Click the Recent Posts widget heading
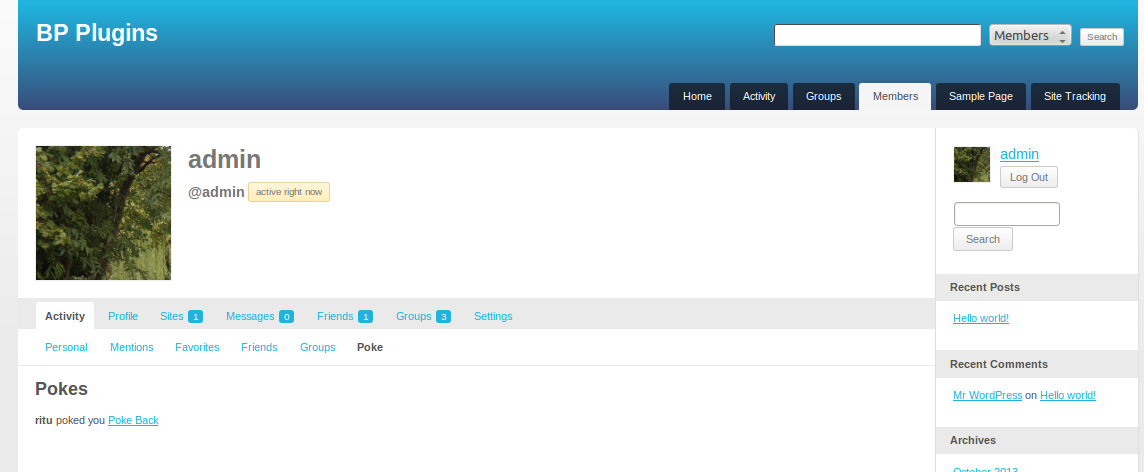 985,287
